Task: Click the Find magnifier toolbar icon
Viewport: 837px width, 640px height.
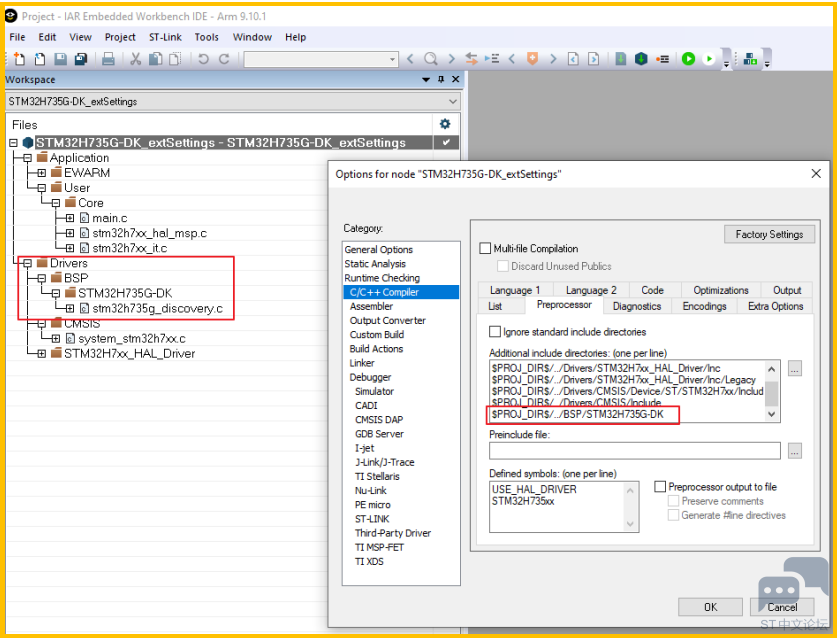Action: click(431, 59)
